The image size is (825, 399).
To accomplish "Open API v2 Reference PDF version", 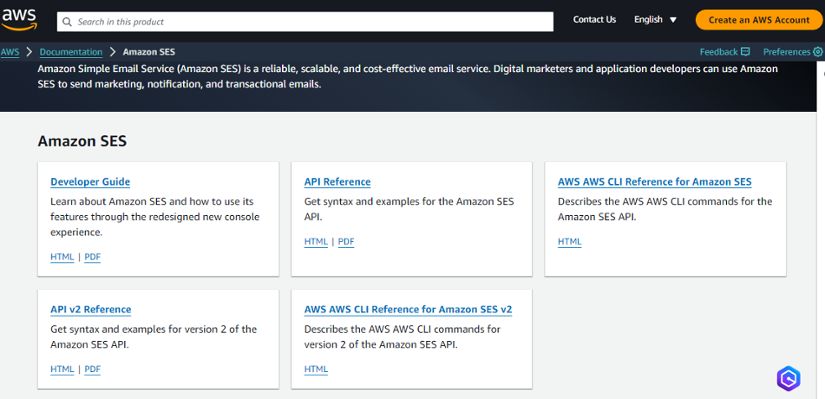I will coord(92,369).
